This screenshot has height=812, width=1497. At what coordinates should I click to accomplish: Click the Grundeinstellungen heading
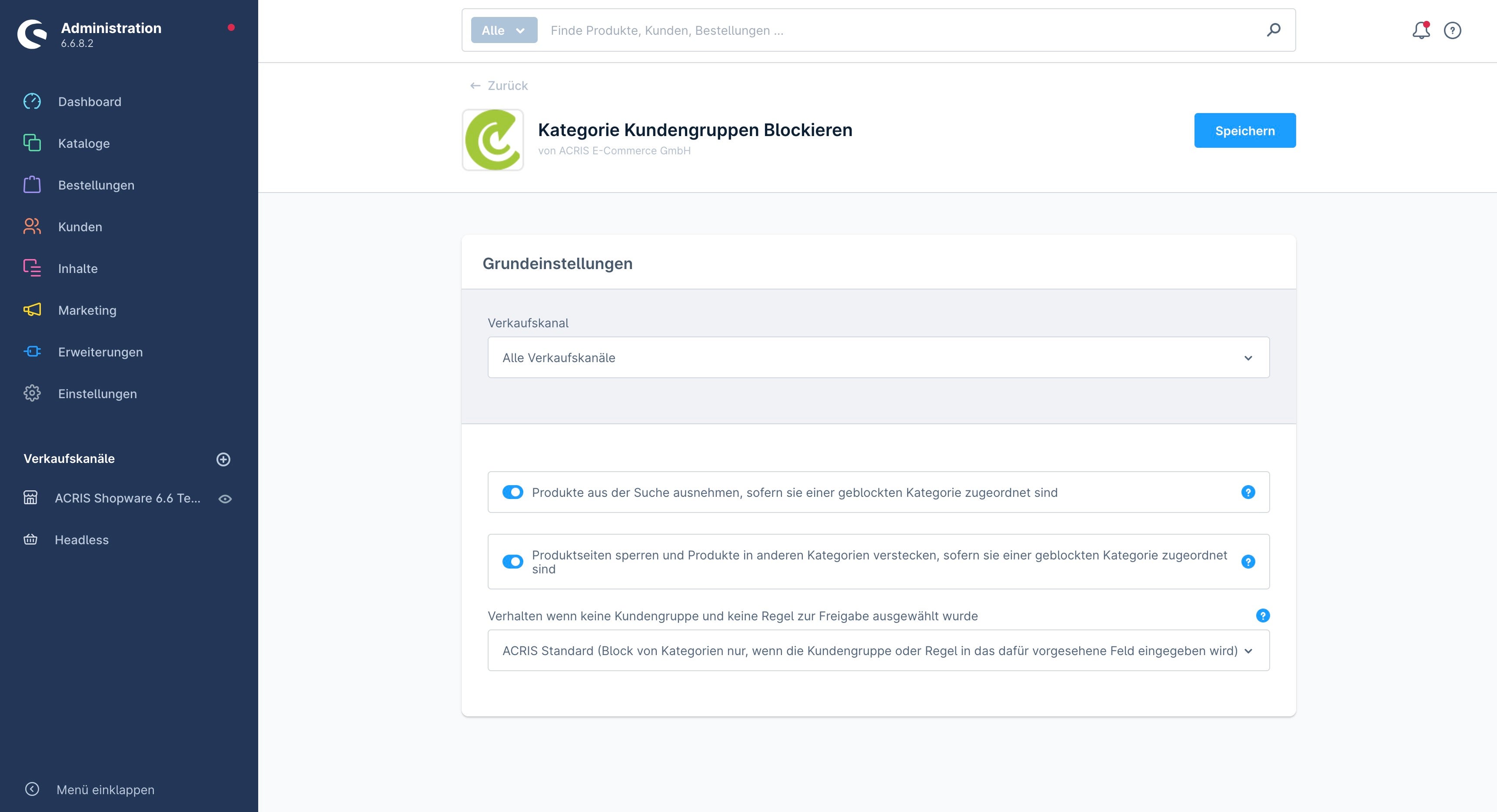pyautogui.click(x=557, y=263)
